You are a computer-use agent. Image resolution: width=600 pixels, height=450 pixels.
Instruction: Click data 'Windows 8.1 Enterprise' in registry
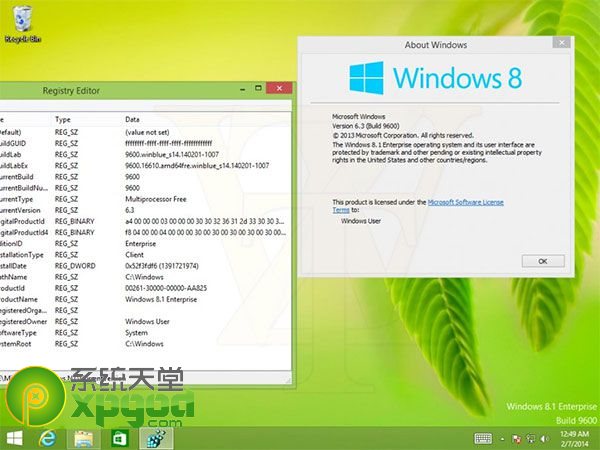tap(161, 299)
